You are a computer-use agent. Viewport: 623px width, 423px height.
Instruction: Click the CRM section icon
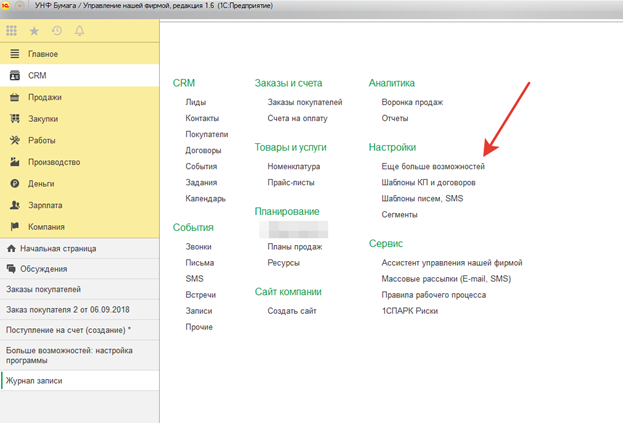click(x=15, y=75)
